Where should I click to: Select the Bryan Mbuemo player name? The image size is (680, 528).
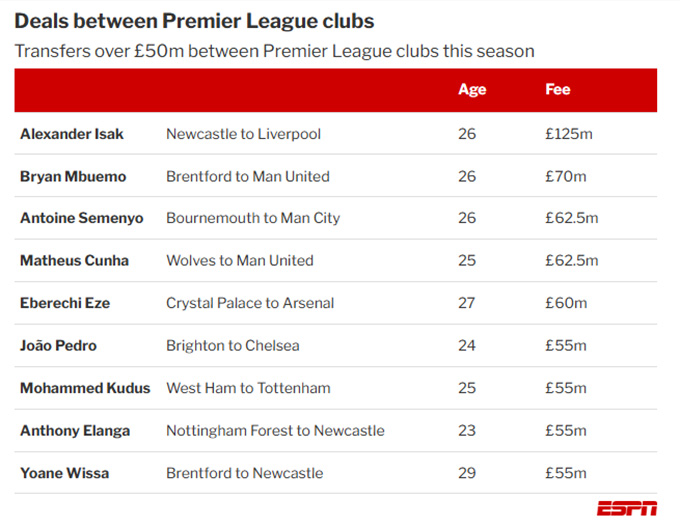click(x=73, y=177)
